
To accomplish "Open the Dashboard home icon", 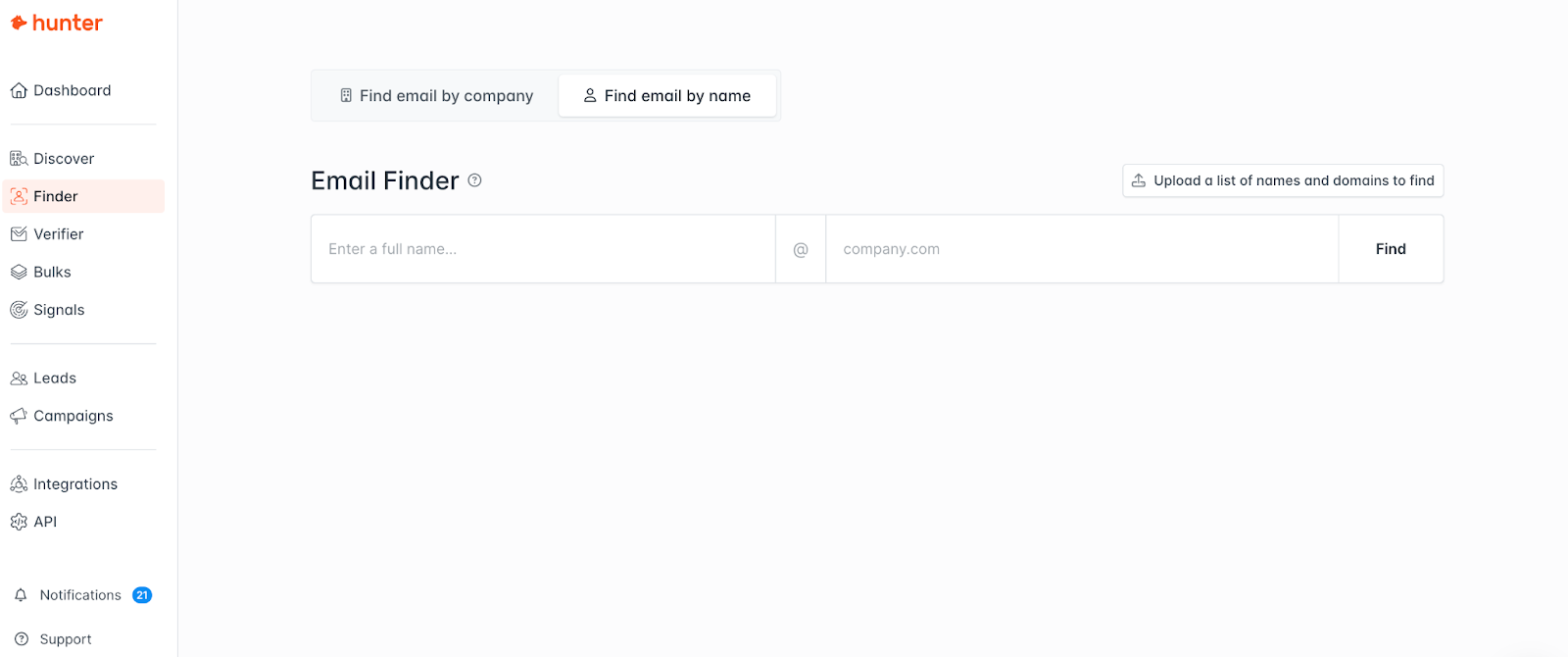I will tap(19, 91).
